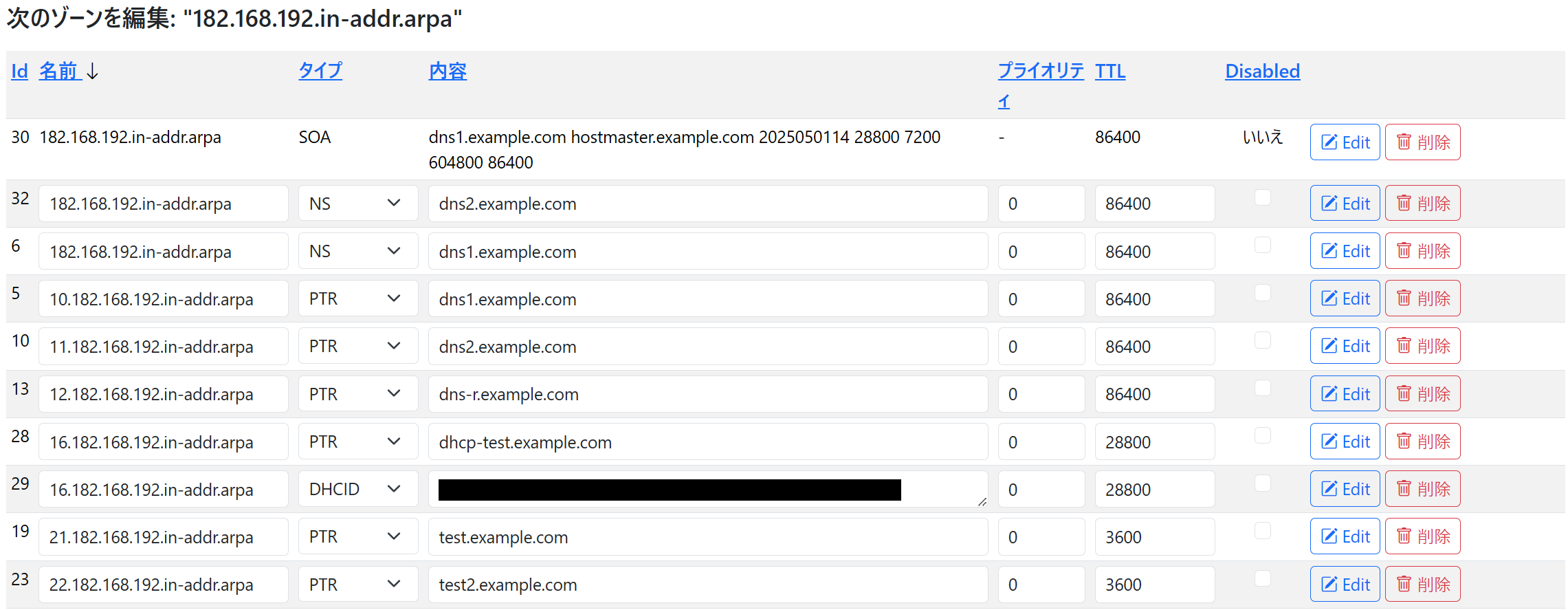1568x610 pixels.
Task: Click Edit for dns2.example.com NS record
Action: (x=1345, y=204)
